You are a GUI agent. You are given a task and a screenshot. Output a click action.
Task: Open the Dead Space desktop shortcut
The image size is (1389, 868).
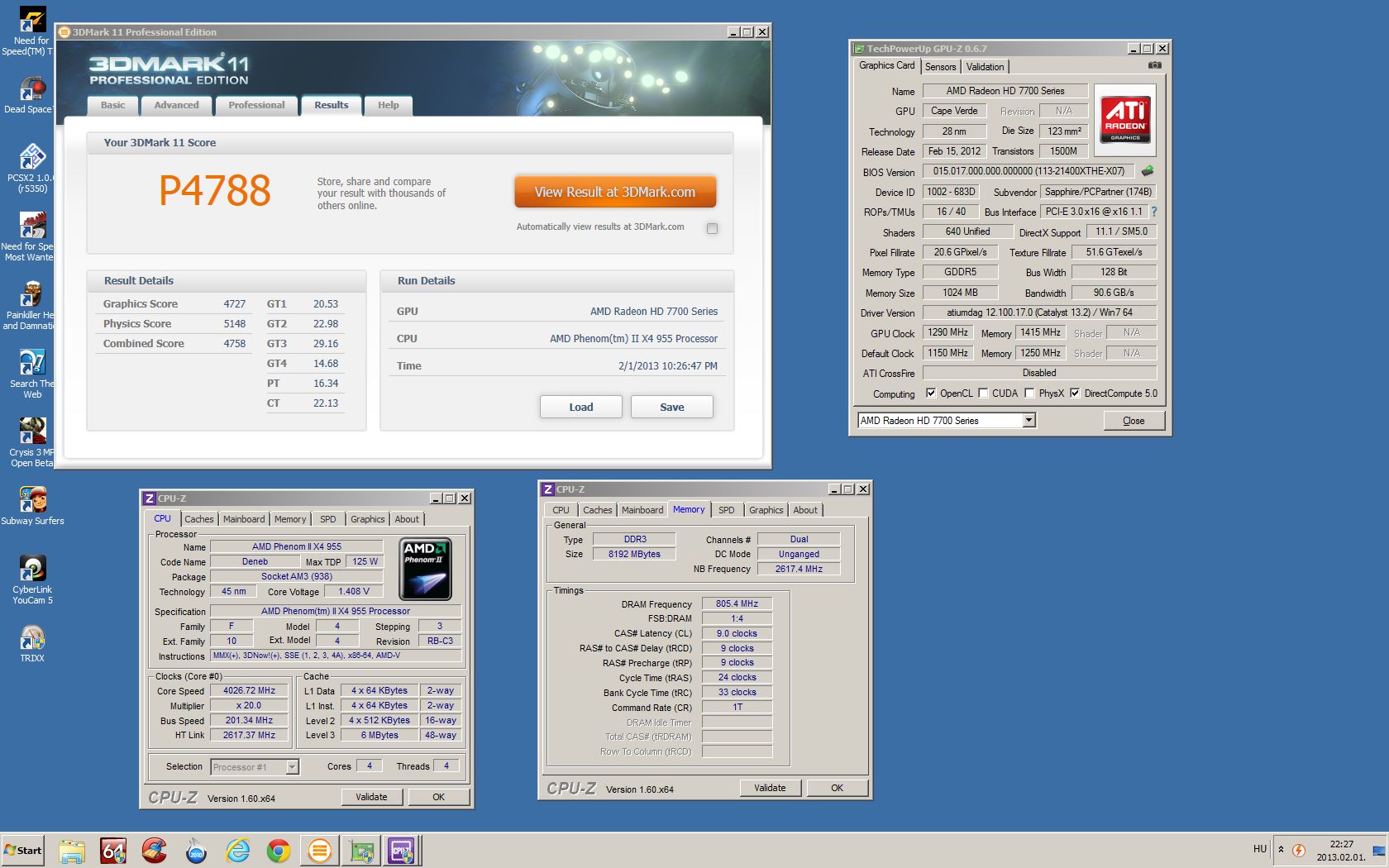[x=31, y=95]
